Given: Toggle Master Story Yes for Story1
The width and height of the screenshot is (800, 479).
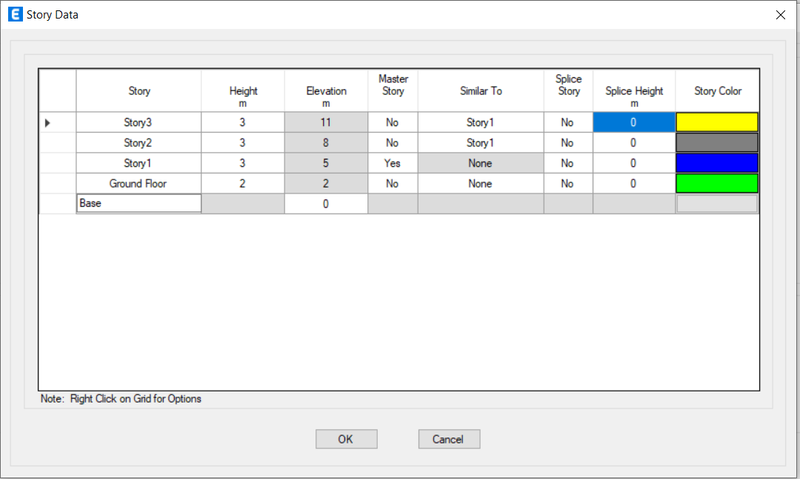Looking at the screenshot, I should point(393,163).
